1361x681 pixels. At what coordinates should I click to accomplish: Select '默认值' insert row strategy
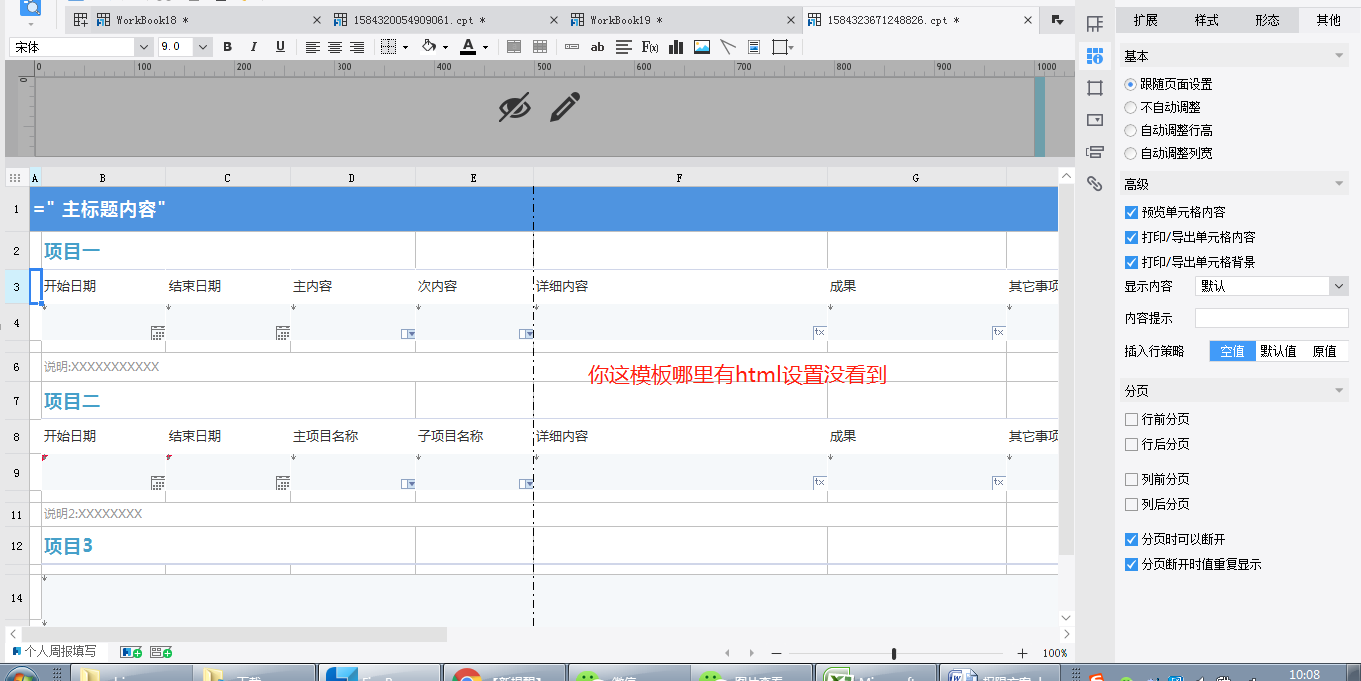coord(1278,351)
